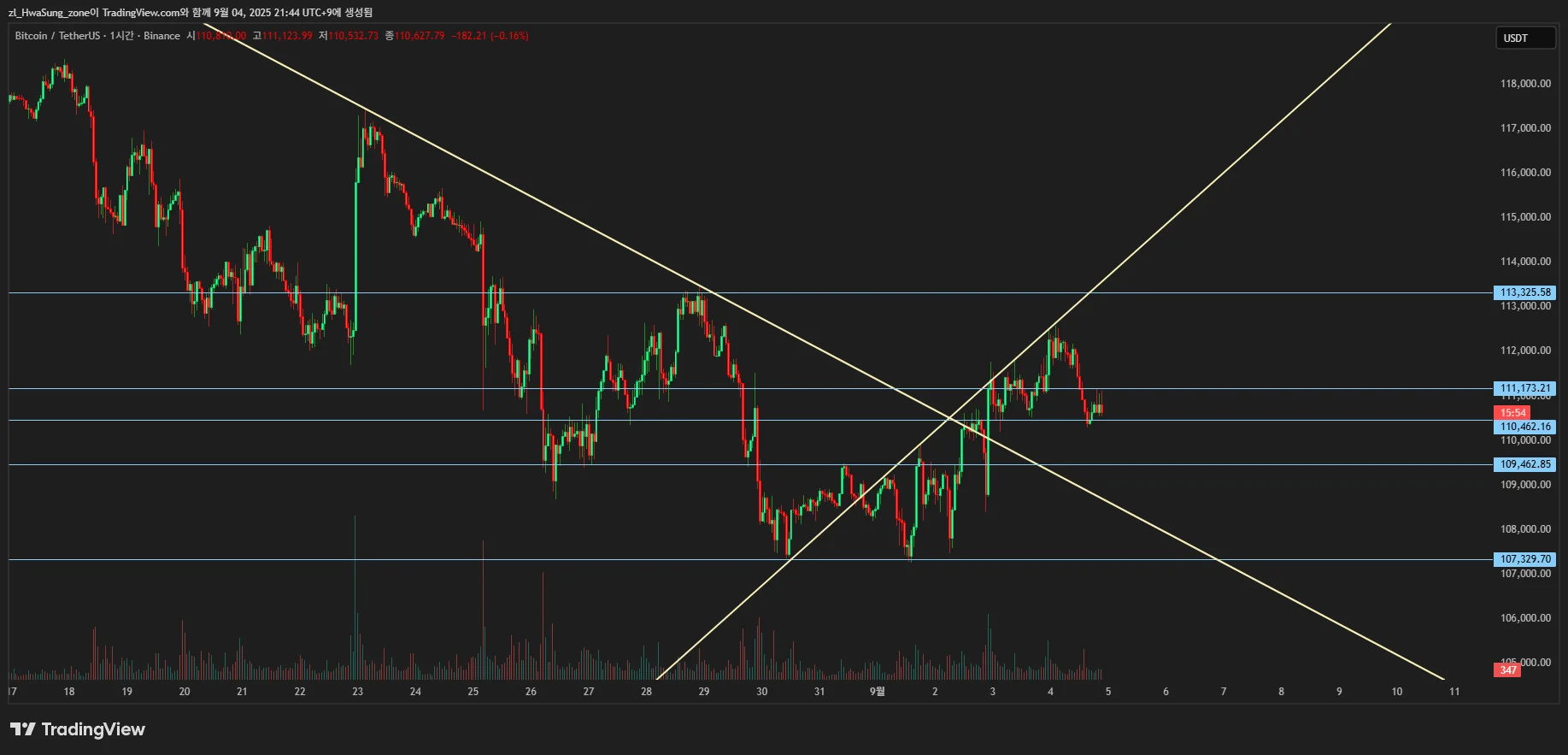Click the zl_HwaSung_zone author header text
The width and height of the screenshot is (1568, 755).
[51, 12]
